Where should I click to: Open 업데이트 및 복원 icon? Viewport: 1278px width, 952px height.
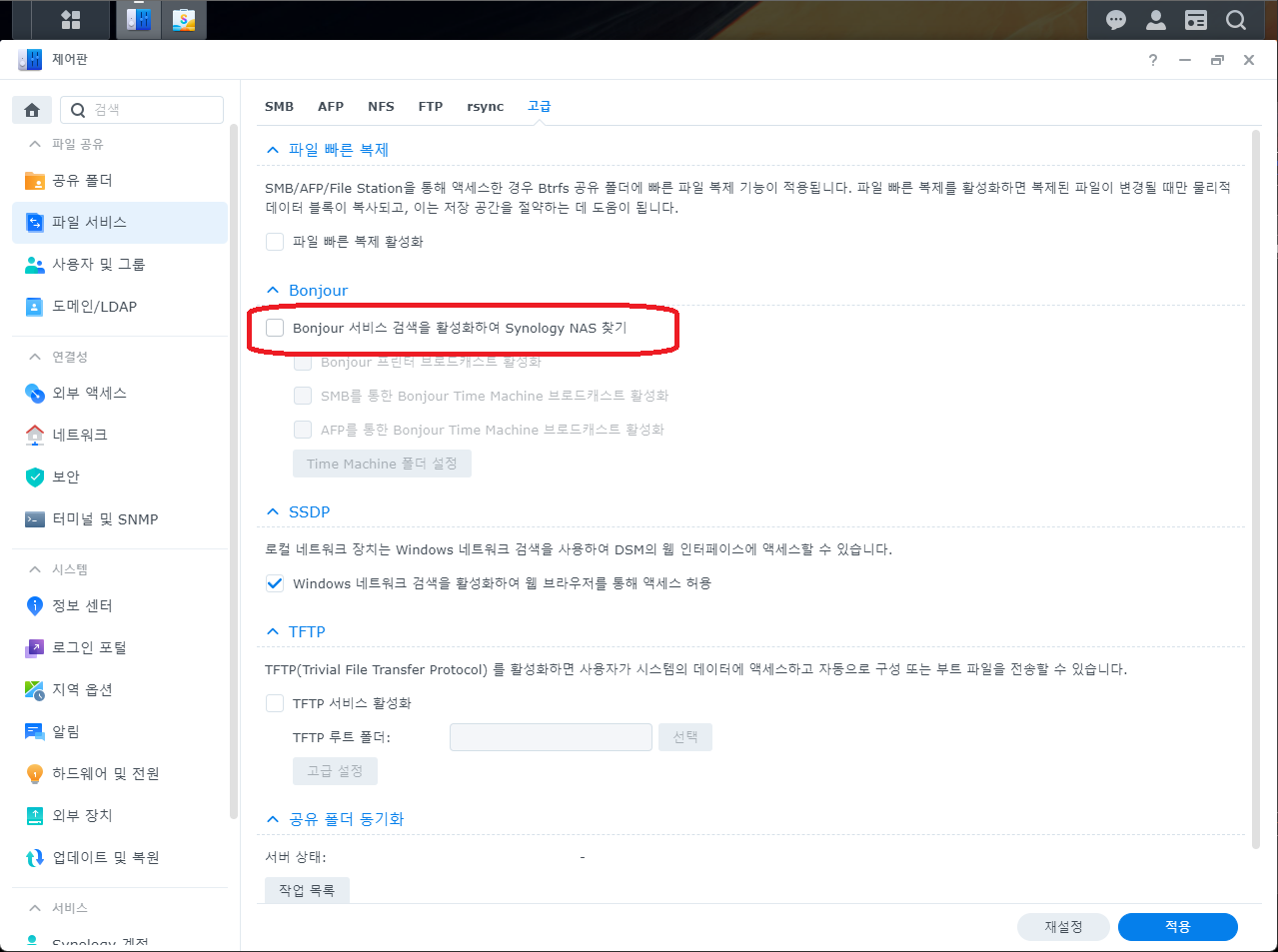coord(35,858)
